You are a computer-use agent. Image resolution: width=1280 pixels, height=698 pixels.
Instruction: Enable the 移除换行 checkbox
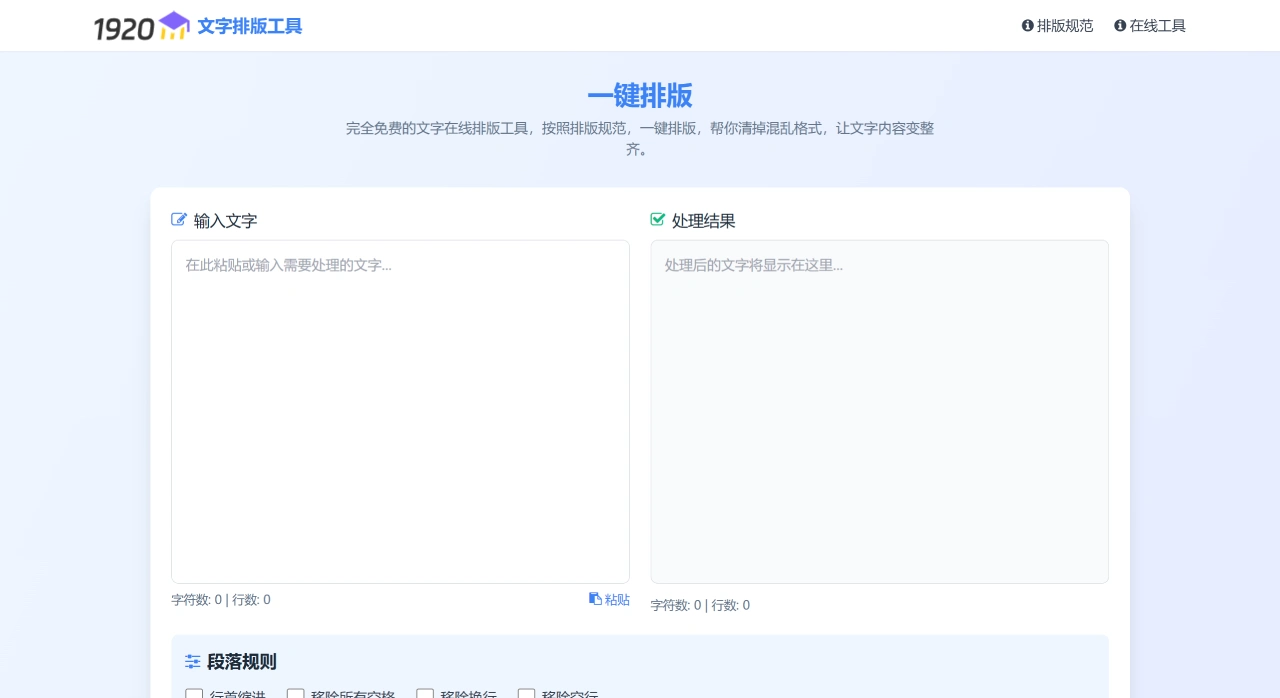[x=425, y=695]
